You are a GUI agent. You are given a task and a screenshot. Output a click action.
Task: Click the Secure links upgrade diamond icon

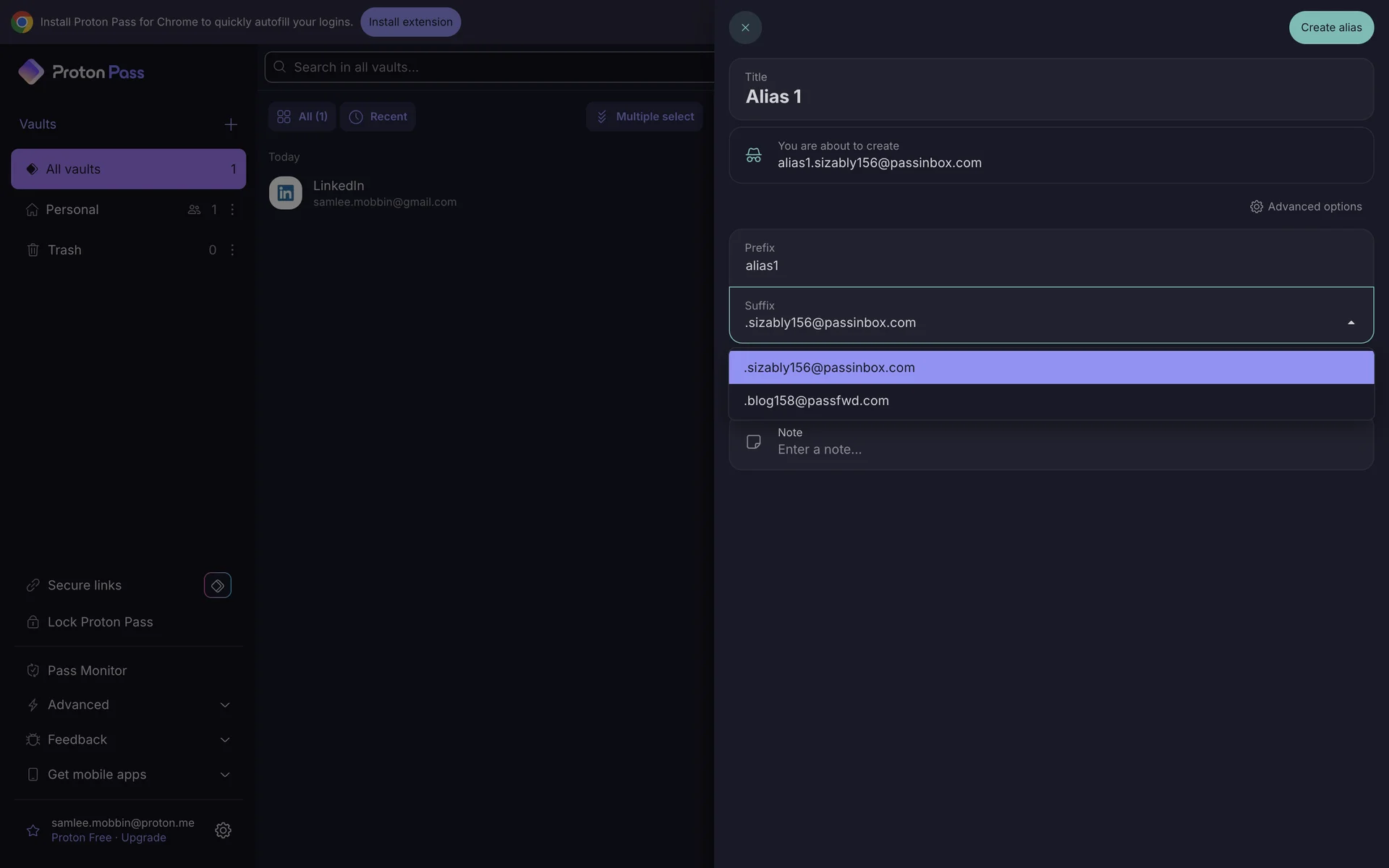217,585
